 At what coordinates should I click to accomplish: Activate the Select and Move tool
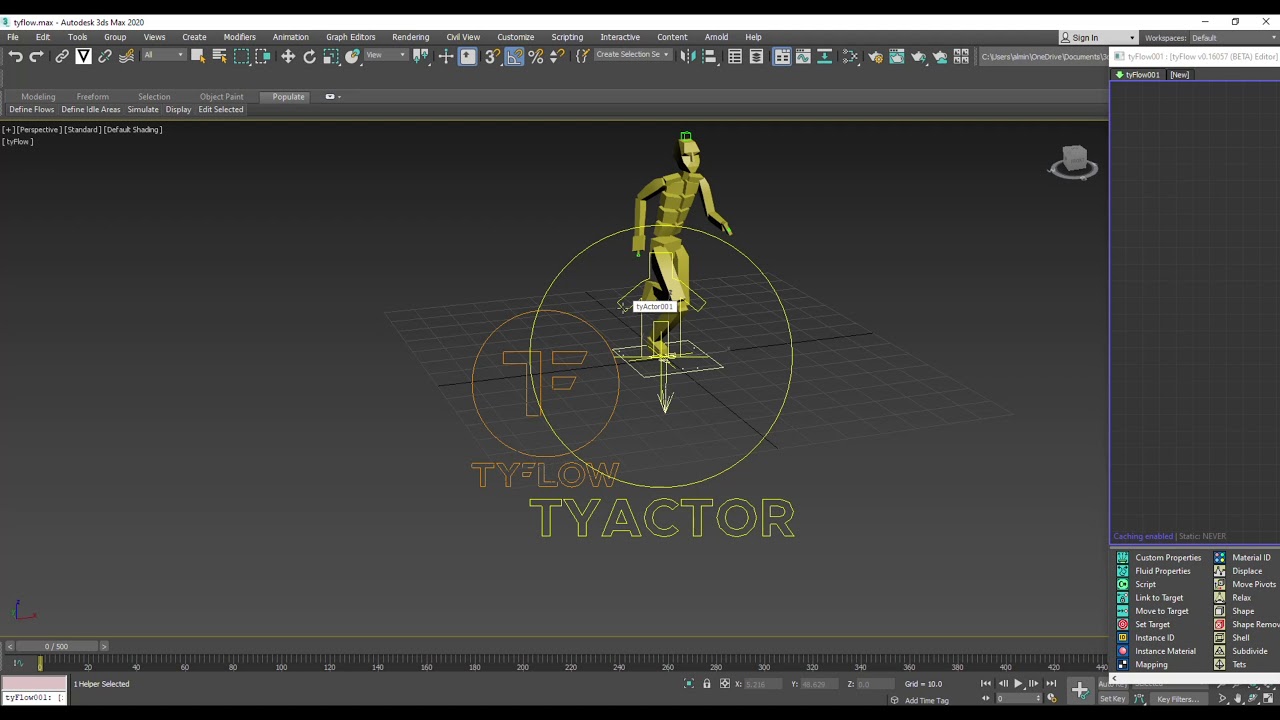288,57
